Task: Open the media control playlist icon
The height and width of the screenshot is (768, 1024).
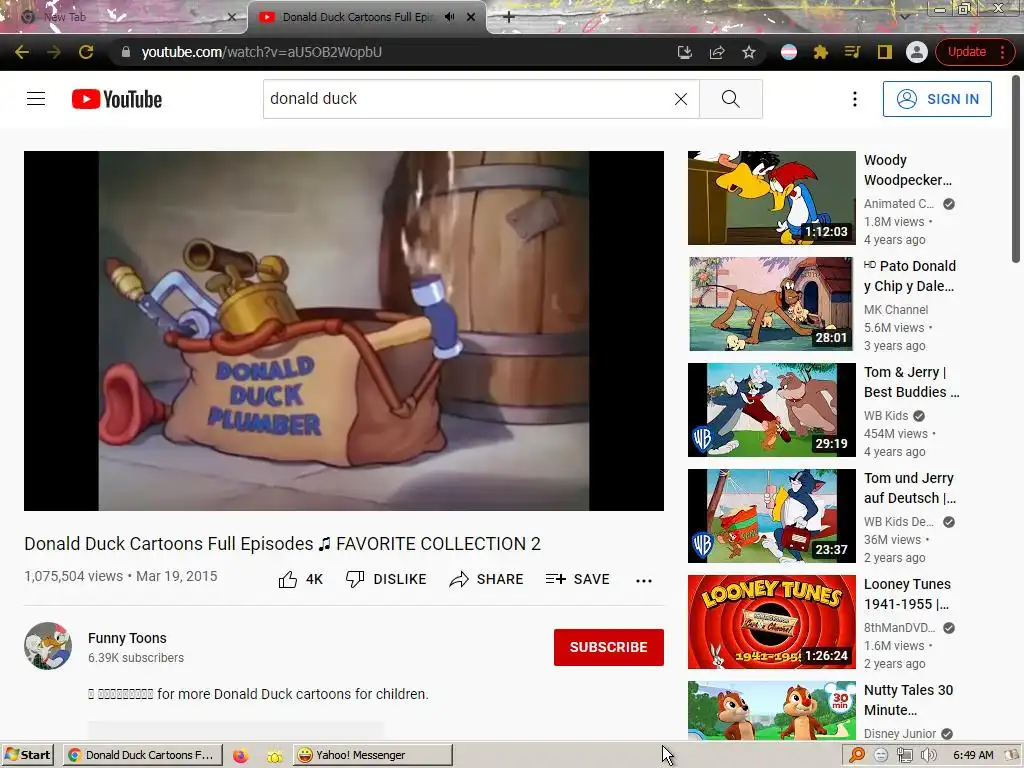Action: [852, 52]
